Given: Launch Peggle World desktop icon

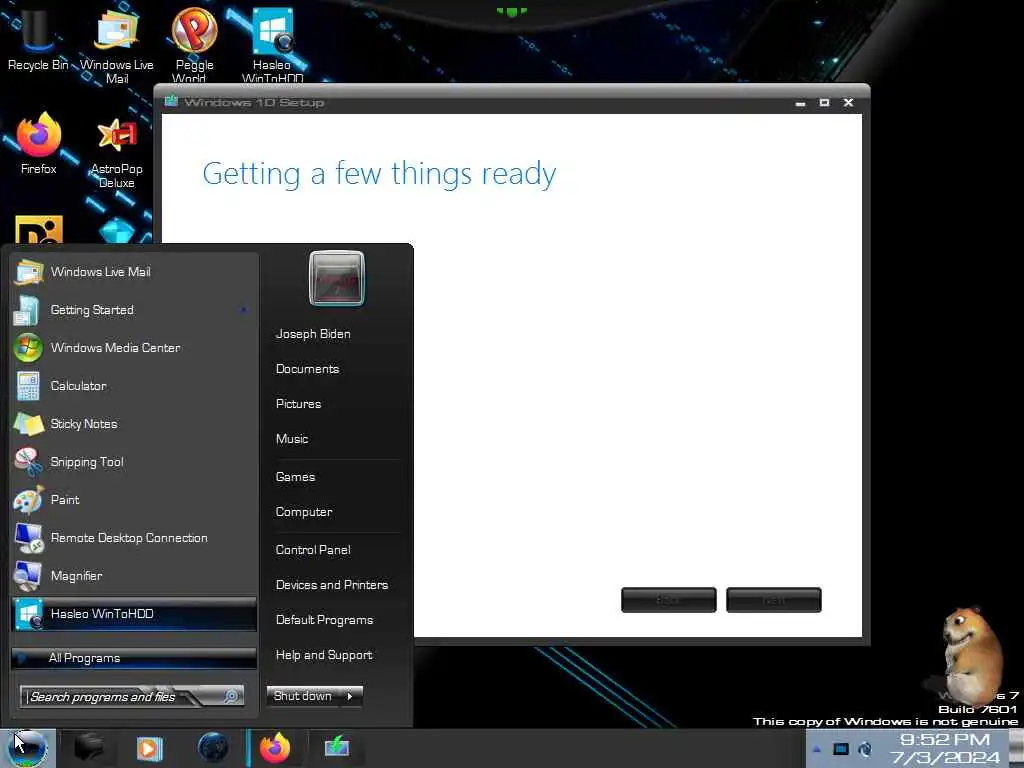Looking at the screenshot, I should (x=194, y=44).
